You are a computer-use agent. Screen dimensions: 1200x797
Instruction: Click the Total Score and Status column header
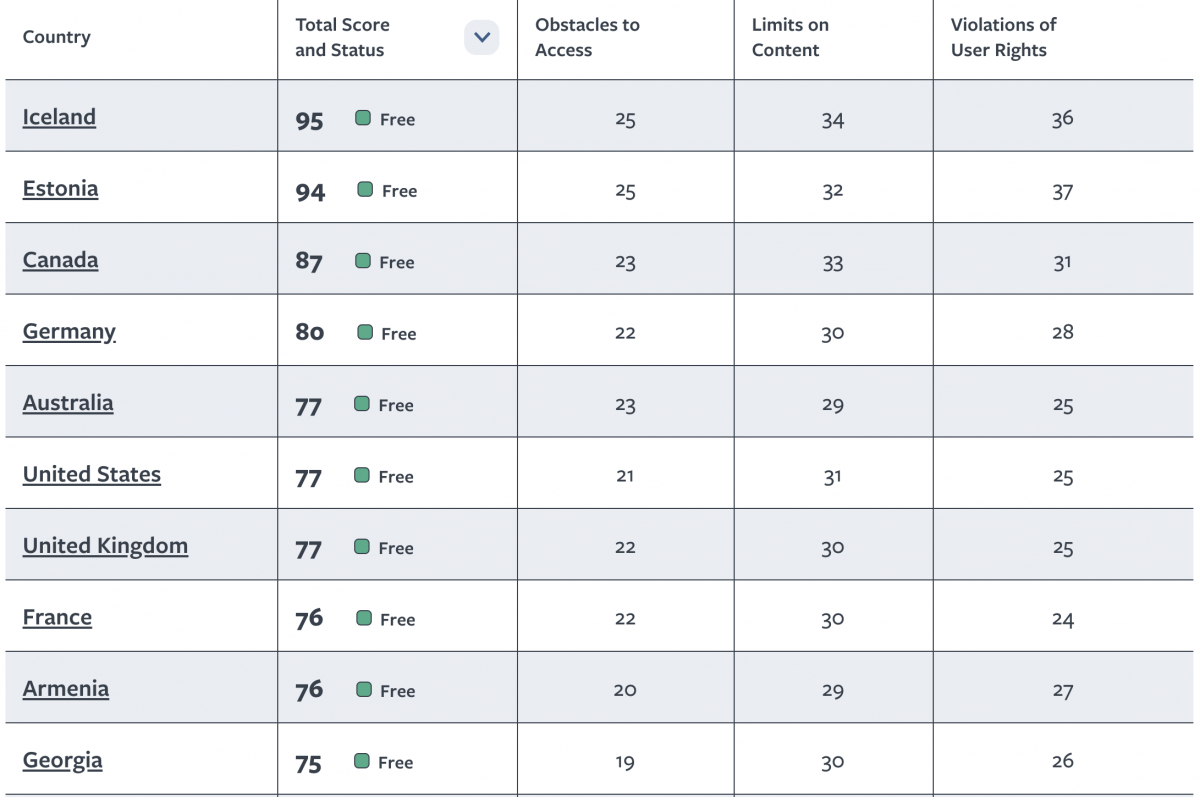[x=342, y=38]
